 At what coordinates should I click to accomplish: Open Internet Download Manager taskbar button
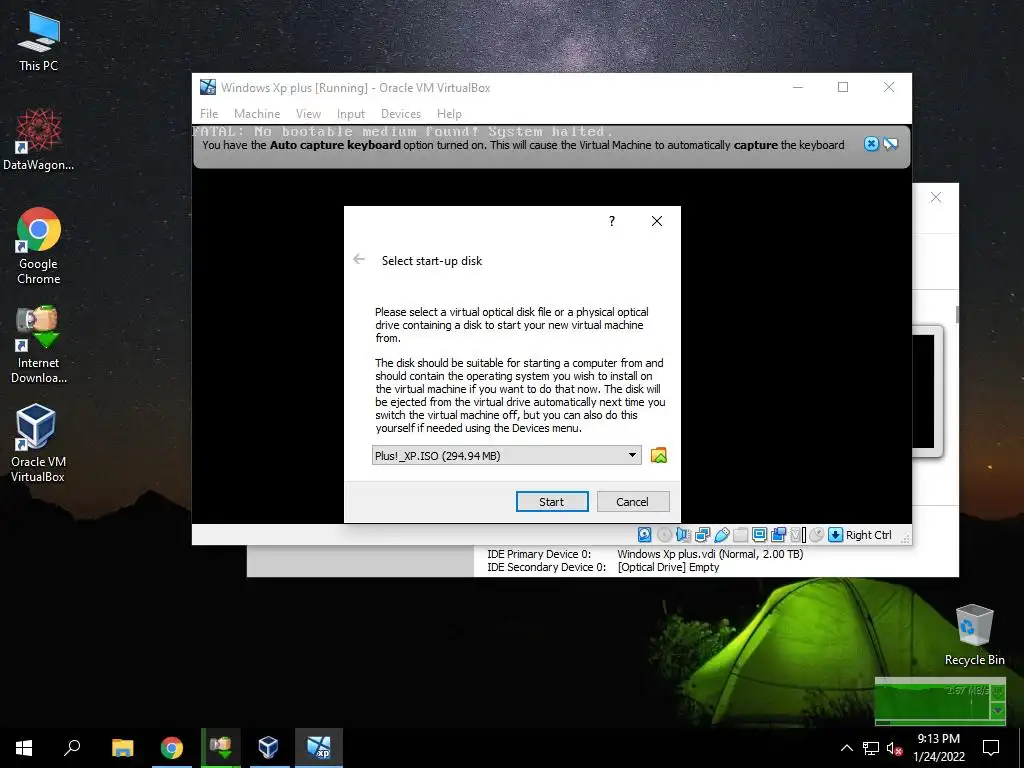pyautogui.click(x=221, y=748)
